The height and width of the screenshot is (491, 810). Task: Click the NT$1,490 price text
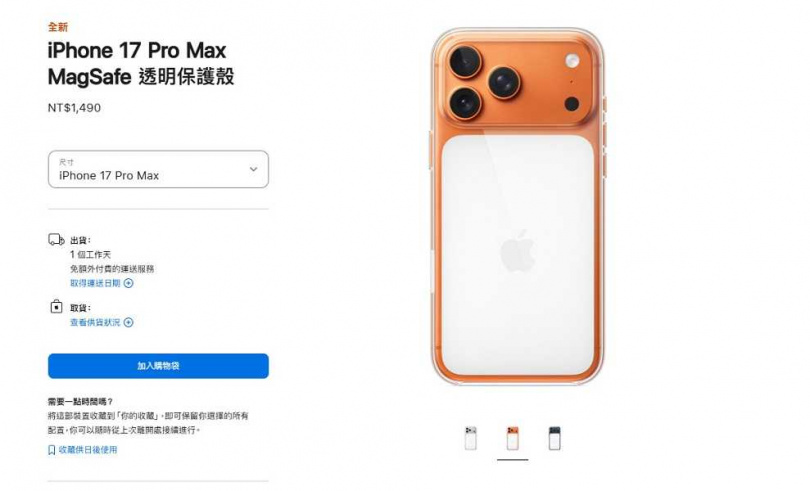tap(74, 108)
